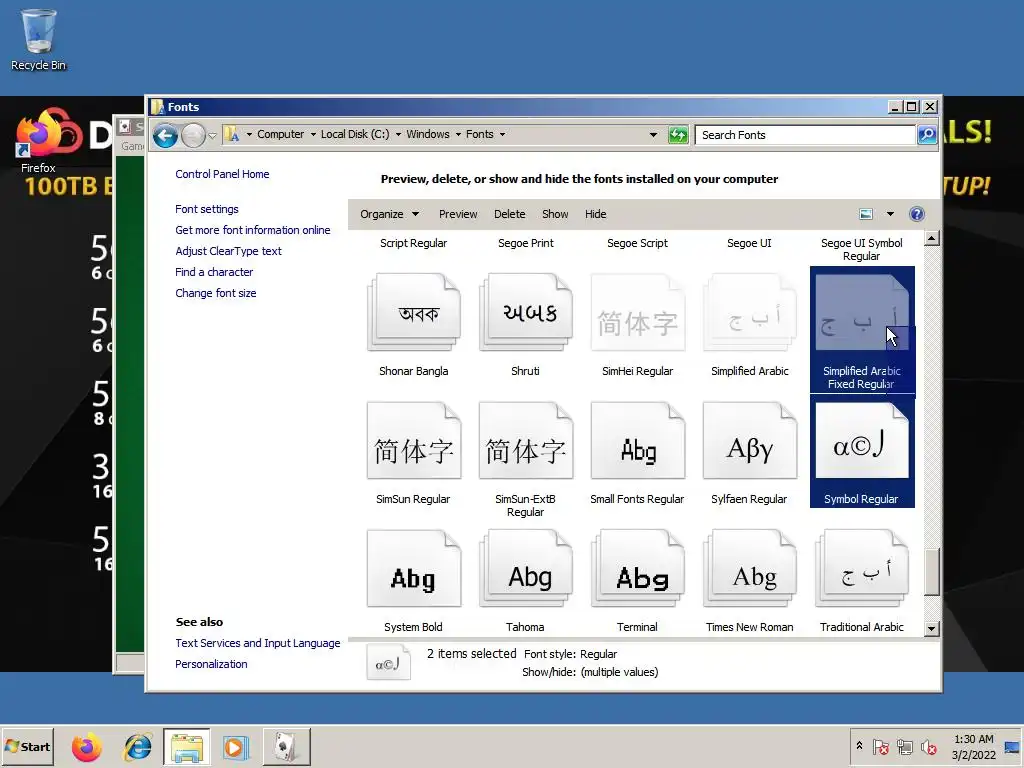Click the Back navigation arrow button
Image resolution: width=1024 pixels, height=768 pixels.
coord(165,135)
